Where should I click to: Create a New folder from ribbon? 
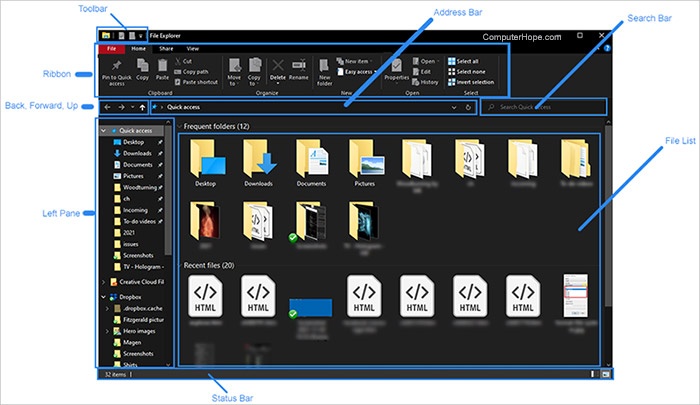tap(325, 72)
